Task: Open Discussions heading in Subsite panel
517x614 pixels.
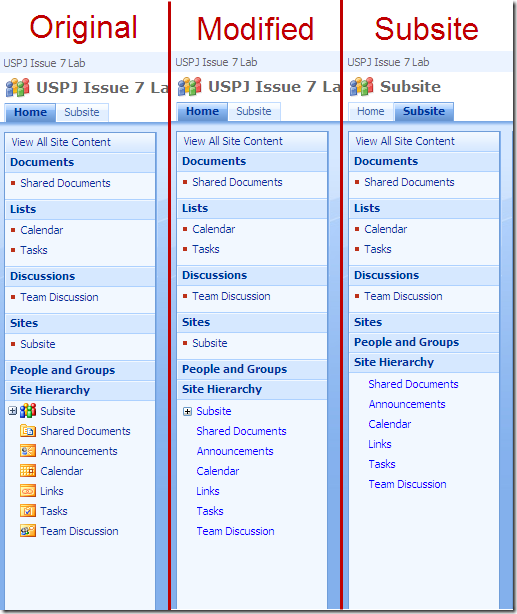Action: 387,275
